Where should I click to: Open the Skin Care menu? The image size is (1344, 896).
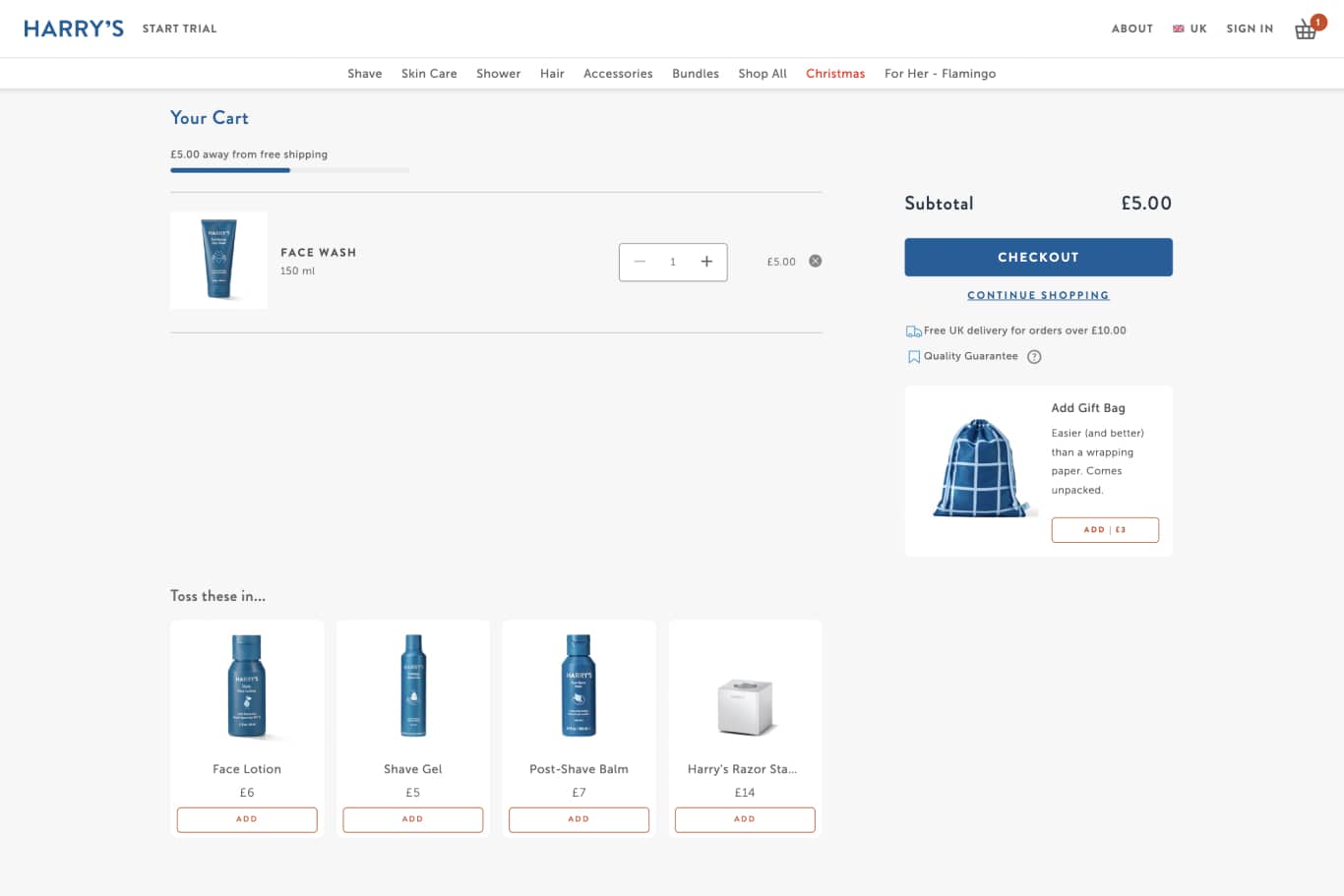click(429, 74)
